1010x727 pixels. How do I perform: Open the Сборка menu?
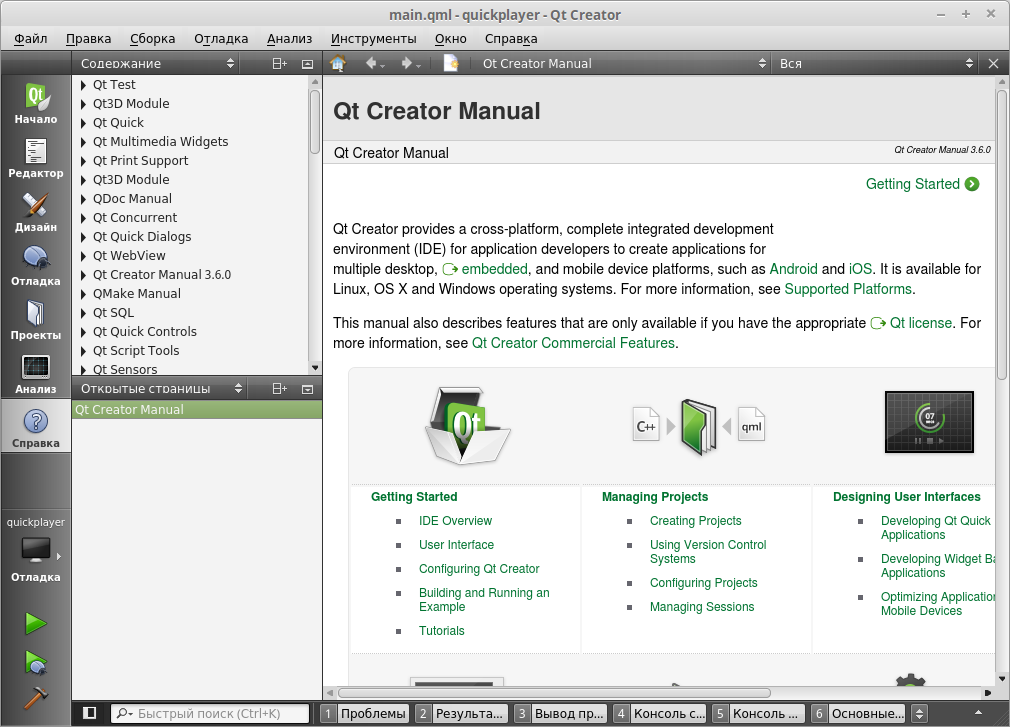point(152,39)
